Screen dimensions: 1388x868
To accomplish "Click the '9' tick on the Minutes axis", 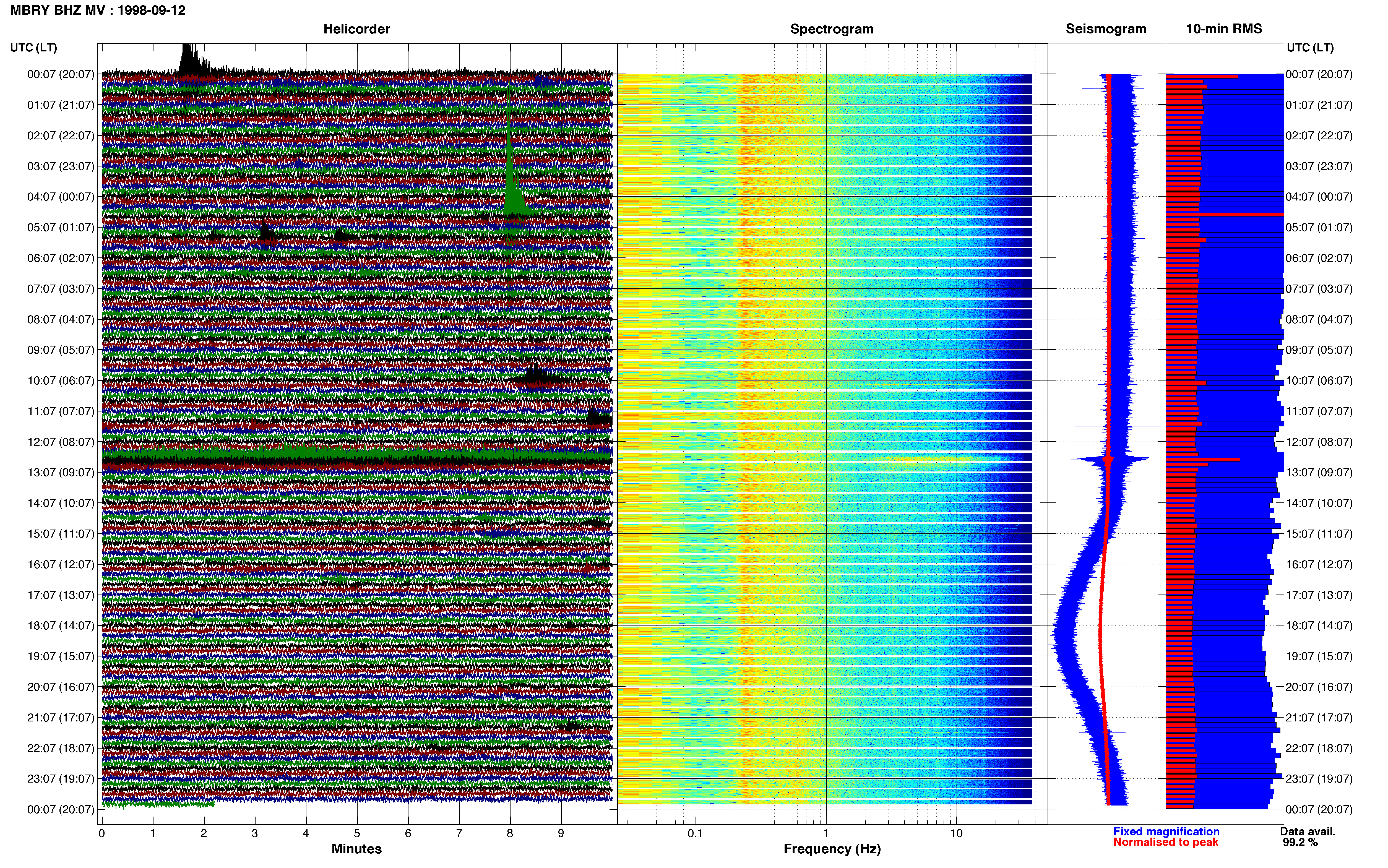I will [x=561, y=833].
